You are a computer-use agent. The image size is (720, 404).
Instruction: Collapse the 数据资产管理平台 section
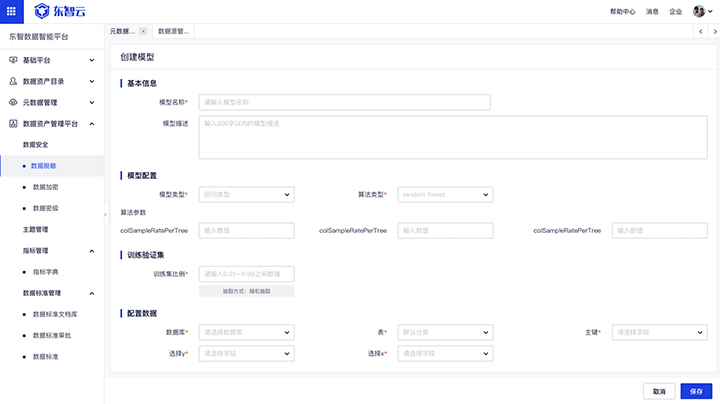point(92,123)
